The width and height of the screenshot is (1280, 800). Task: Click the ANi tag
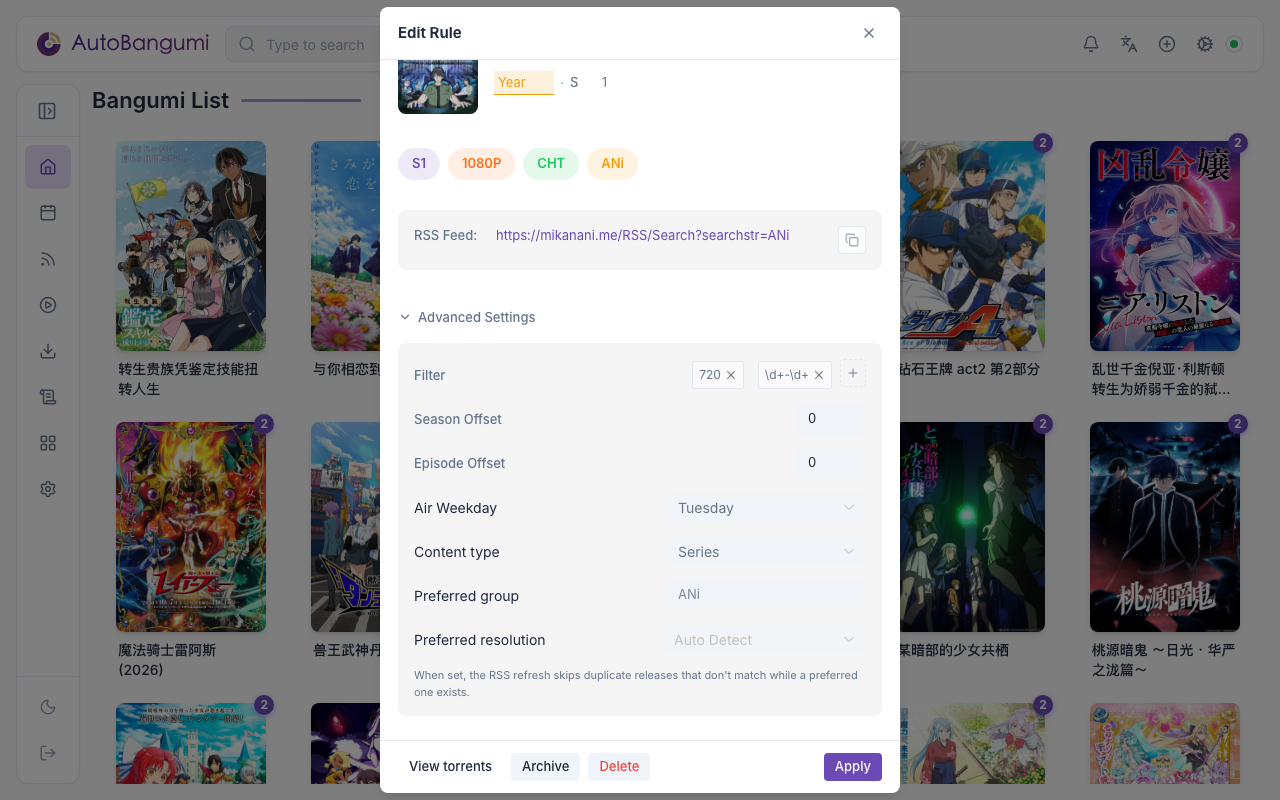(x=612, y=163)
